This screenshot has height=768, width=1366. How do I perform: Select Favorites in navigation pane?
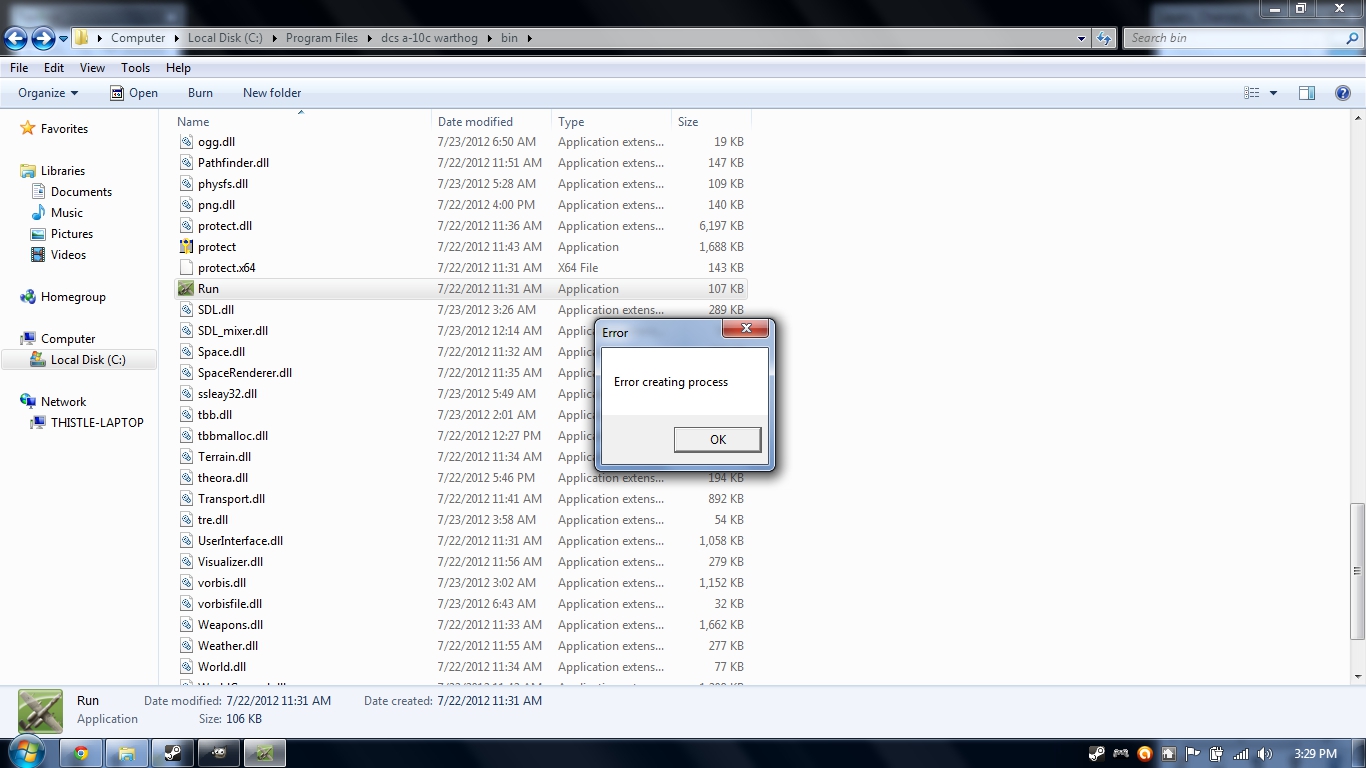pos(64,129)
